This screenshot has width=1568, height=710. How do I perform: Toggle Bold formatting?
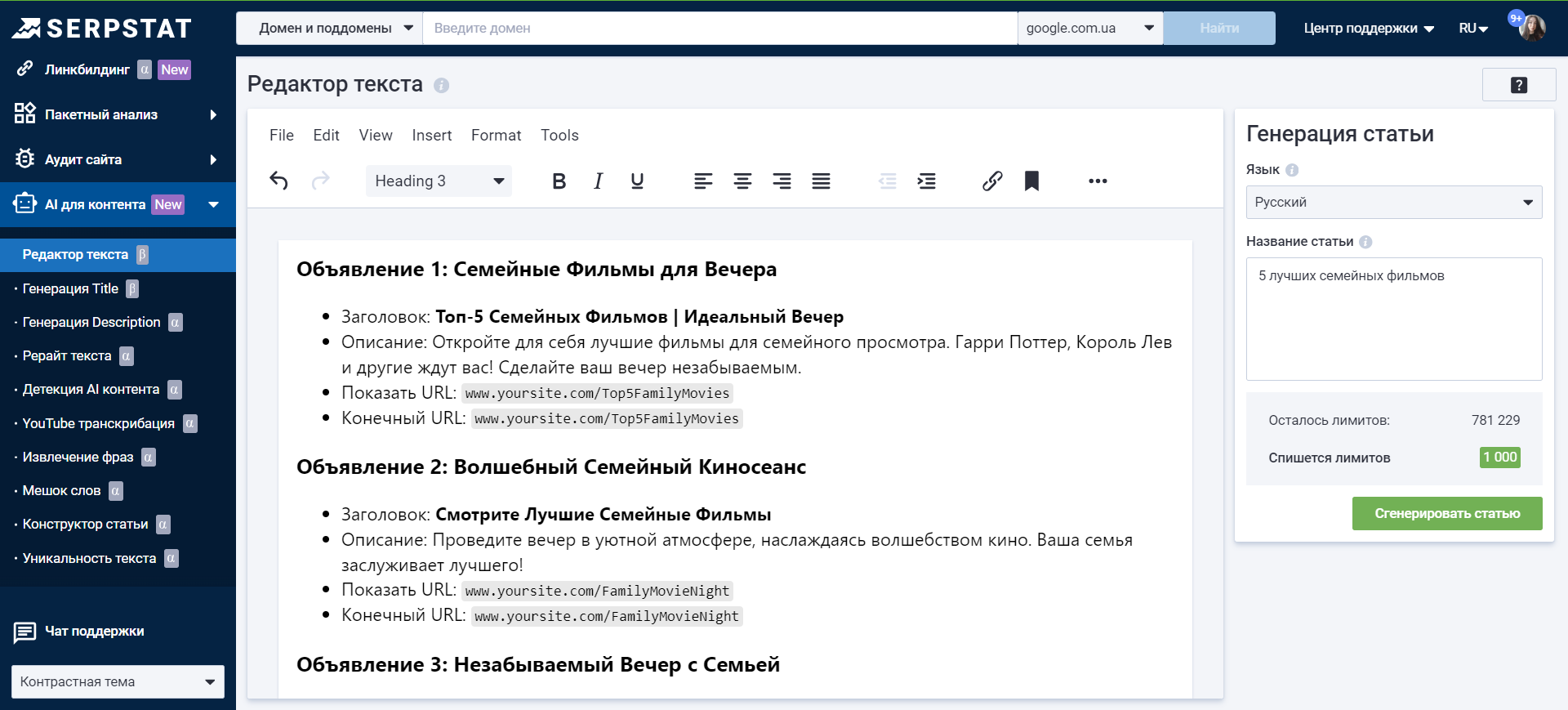click(559, 181)
